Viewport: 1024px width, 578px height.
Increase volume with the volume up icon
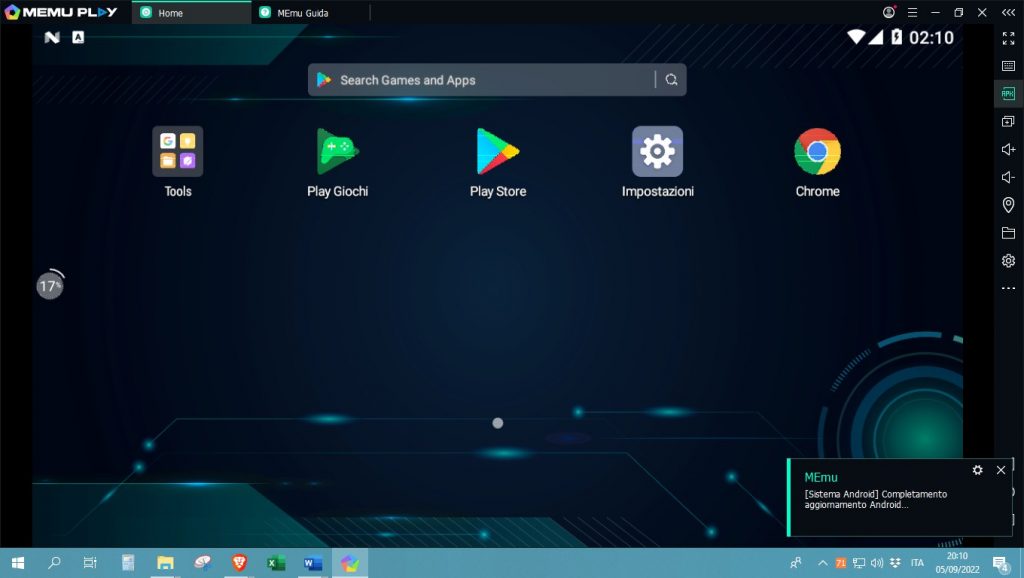(1008, 150)
